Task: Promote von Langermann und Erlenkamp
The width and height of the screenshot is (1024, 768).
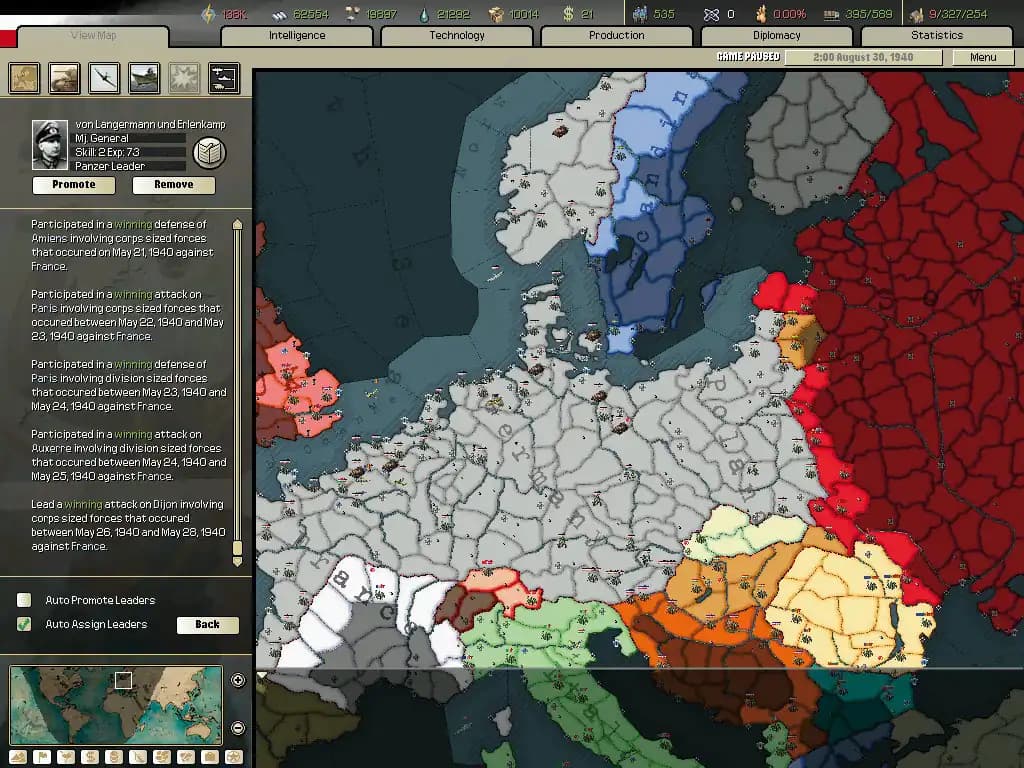Action: click(x=73, y=185)
